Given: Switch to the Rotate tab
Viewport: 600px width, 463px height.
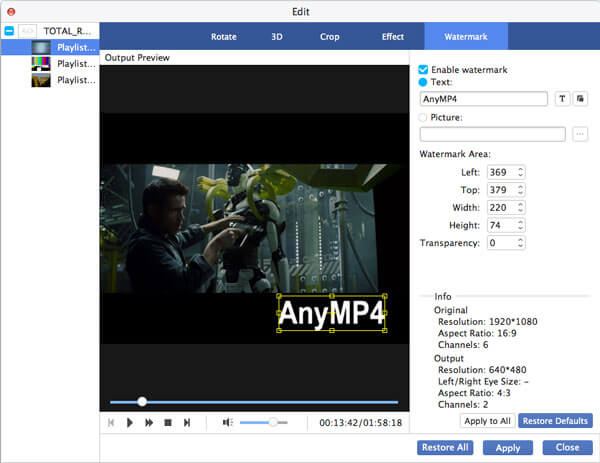Looking at the screenshot, I should coord(224,37).
